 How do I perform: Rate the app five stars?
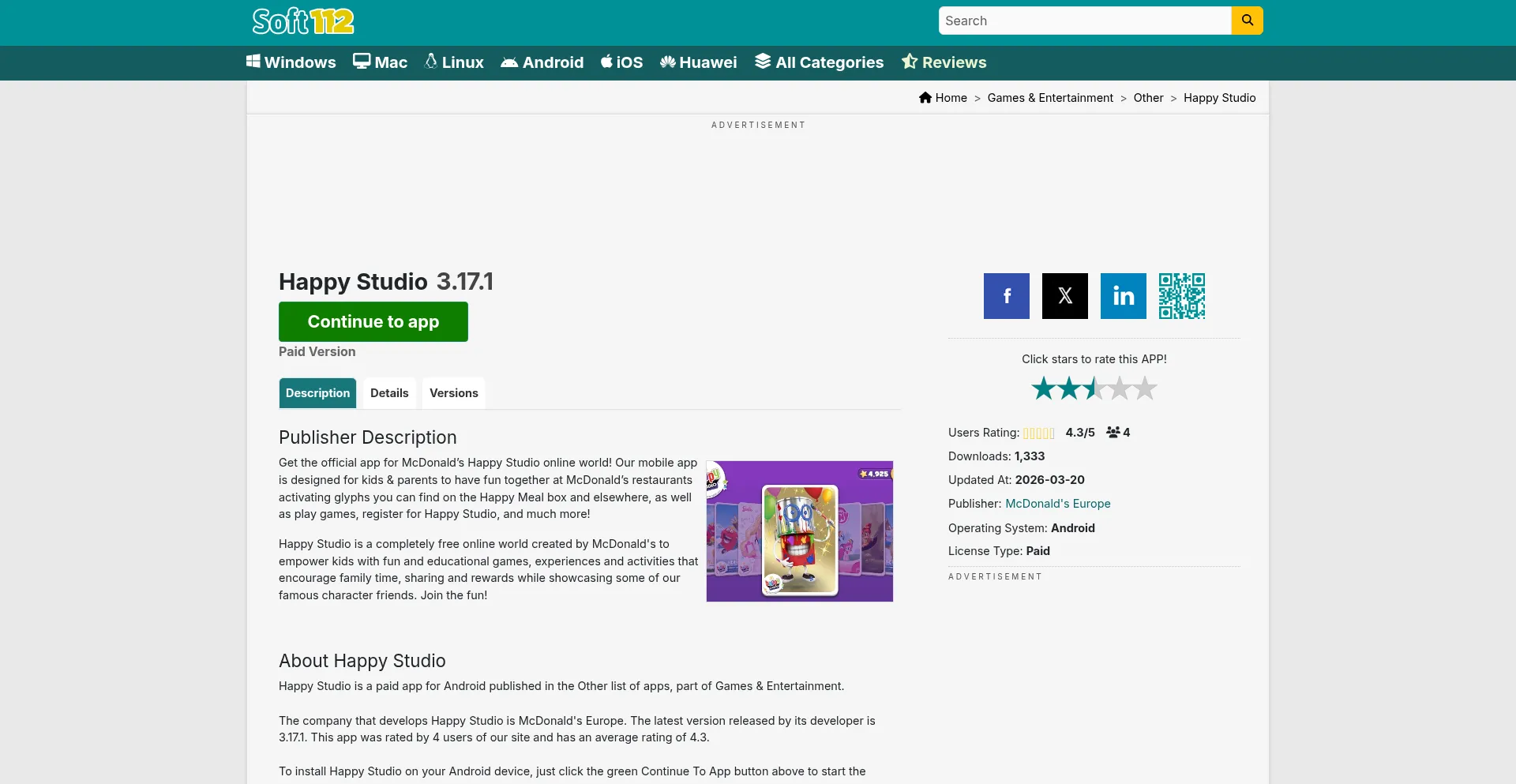[x=1145, y=388]
